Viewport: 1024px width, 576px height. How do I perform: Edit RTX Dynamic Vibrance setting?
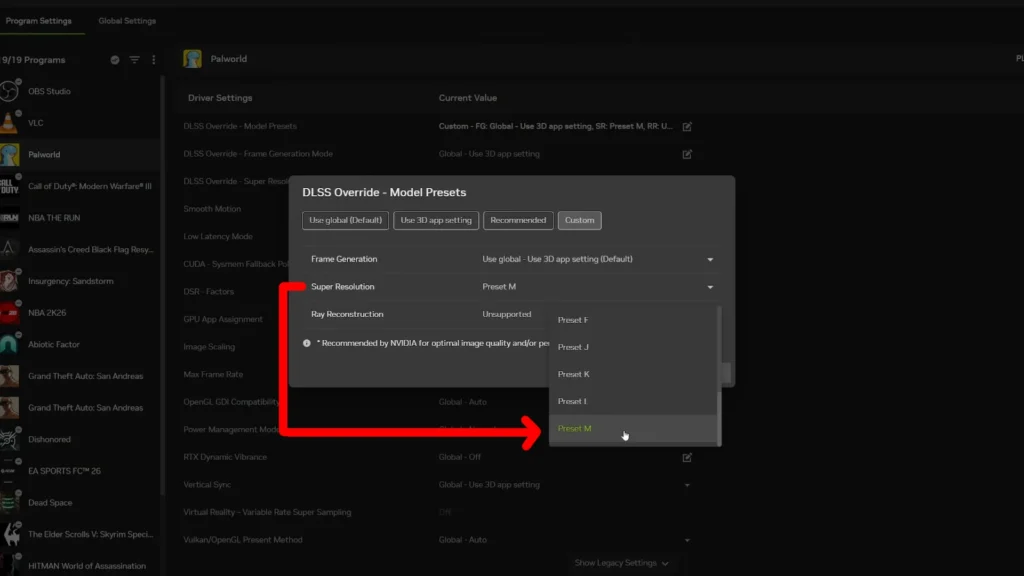pyautogui.click(x=687, y=458)
